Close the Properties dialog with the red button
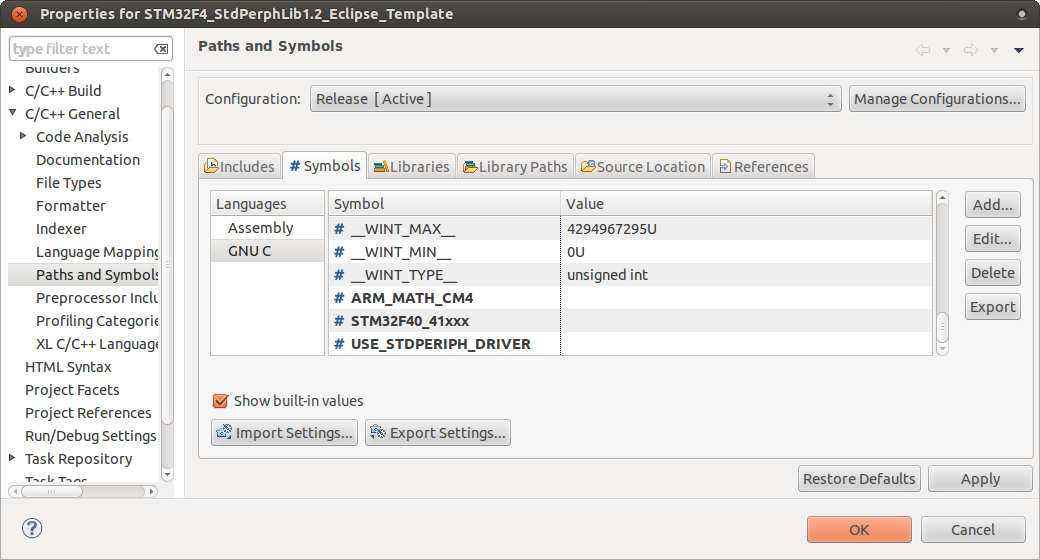This screenshot has width=1040, height=560. point(19,14)
